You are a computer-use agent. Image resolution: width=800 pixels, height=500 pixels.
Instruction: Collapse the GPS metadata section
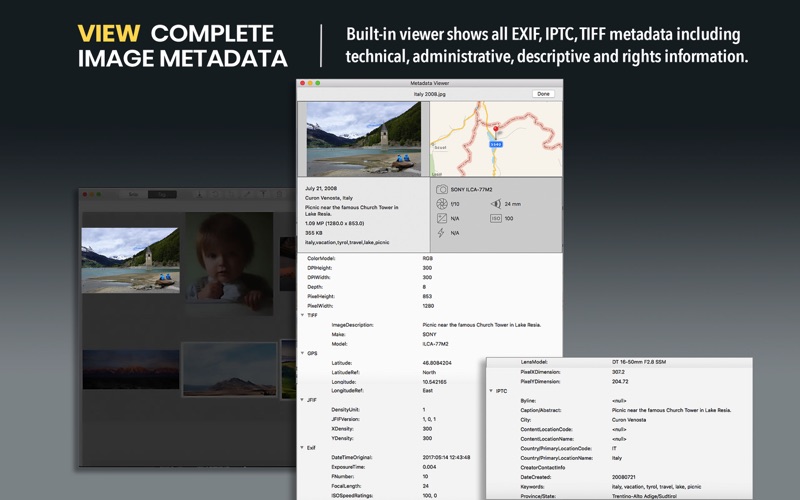[303, 353]
